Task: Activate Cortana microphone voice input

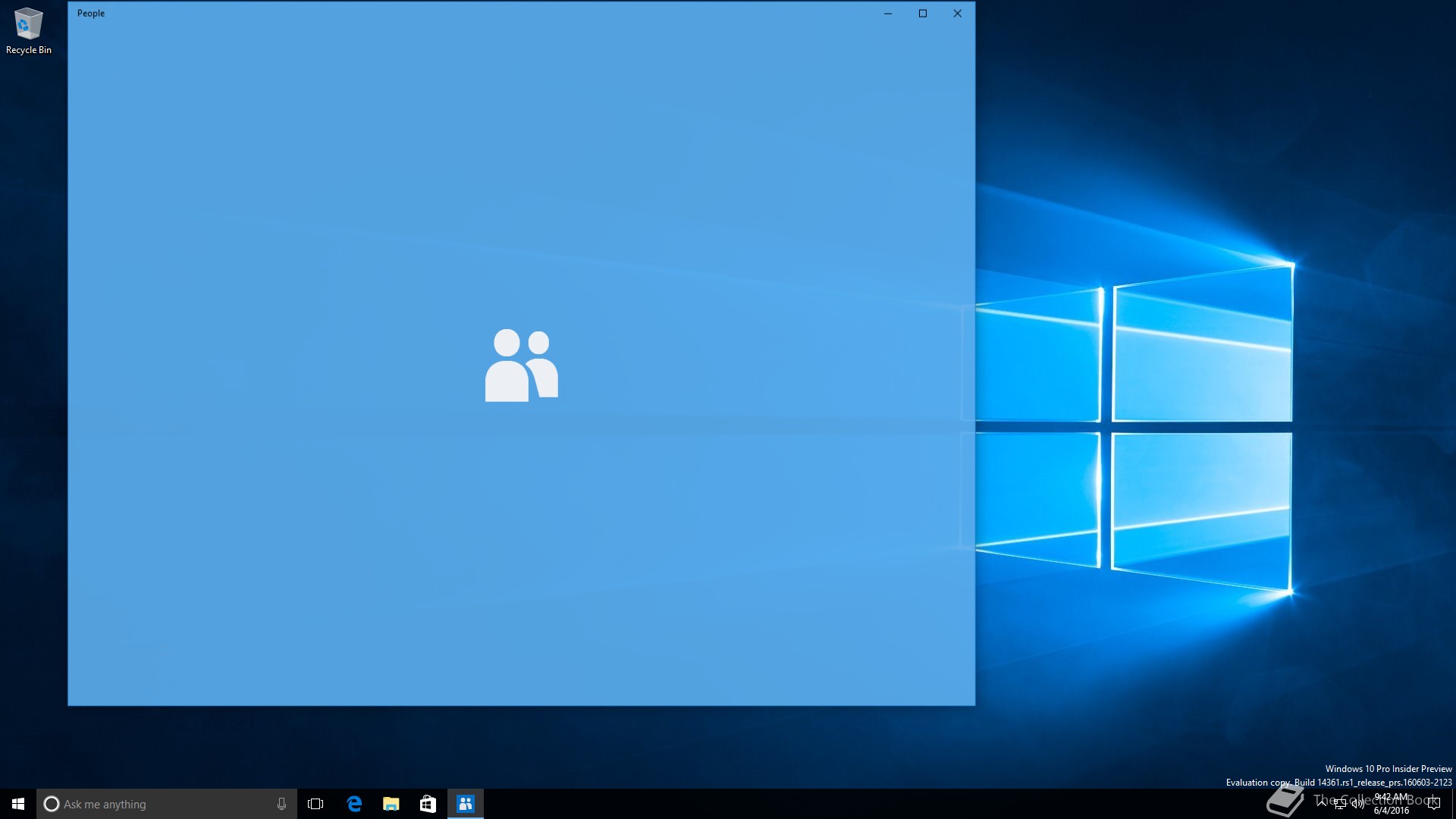Action: [x=281, y=804]
